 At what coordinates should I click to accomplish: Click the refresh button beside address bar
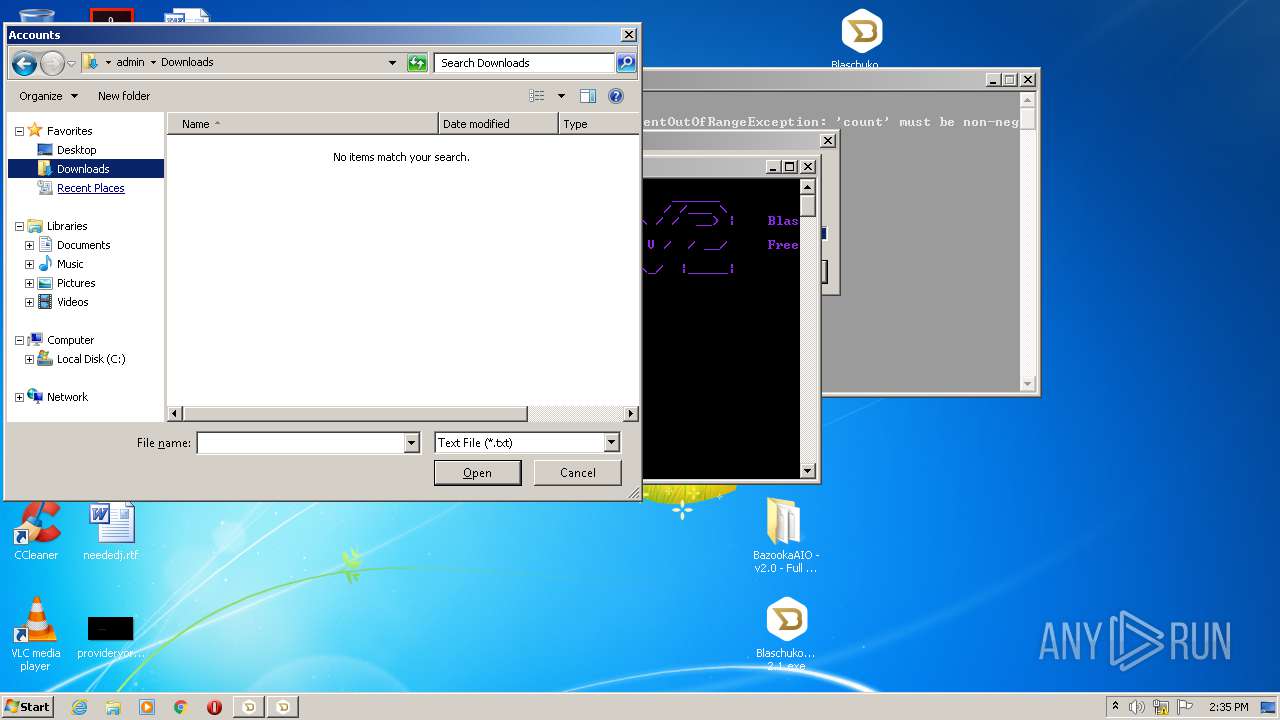click(417, 63)
